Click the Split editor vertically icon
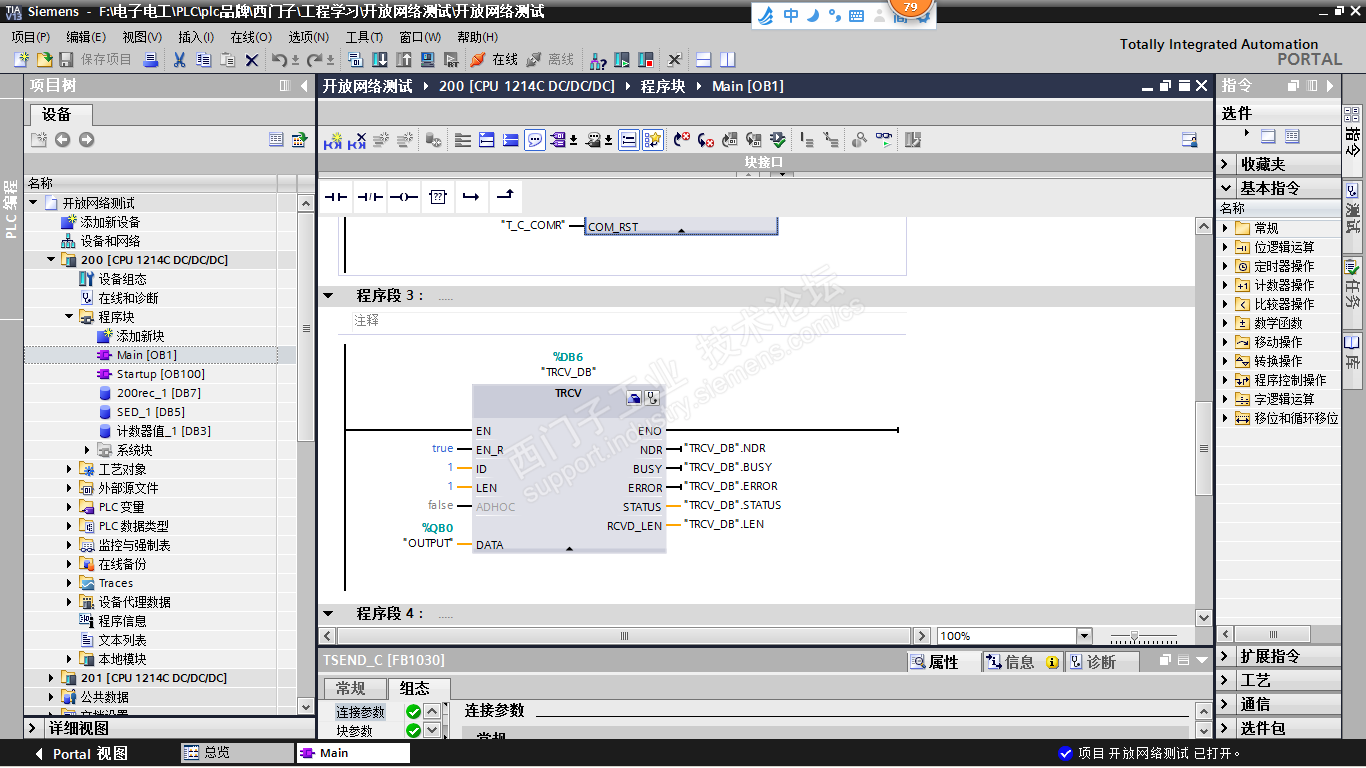The width and height of the screenshot is (1366, 768). [728, 60]
